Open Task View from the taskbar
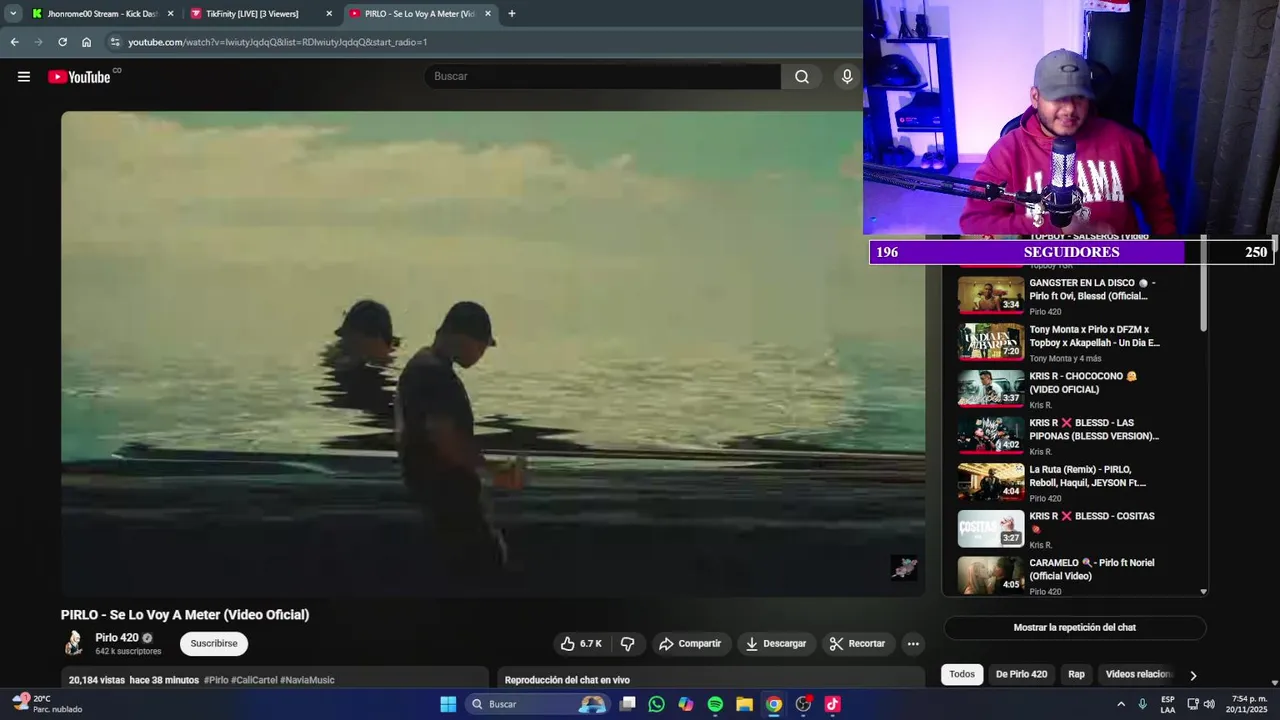1280x720 pixels. coord(627,704)
